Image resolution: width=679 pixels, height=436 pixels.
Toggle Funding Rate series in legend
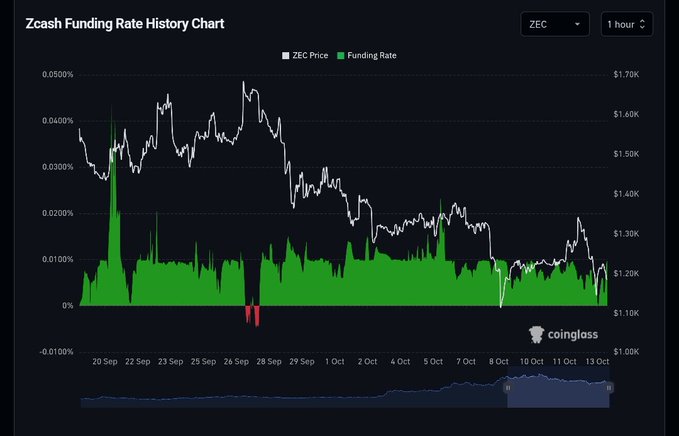367,55
